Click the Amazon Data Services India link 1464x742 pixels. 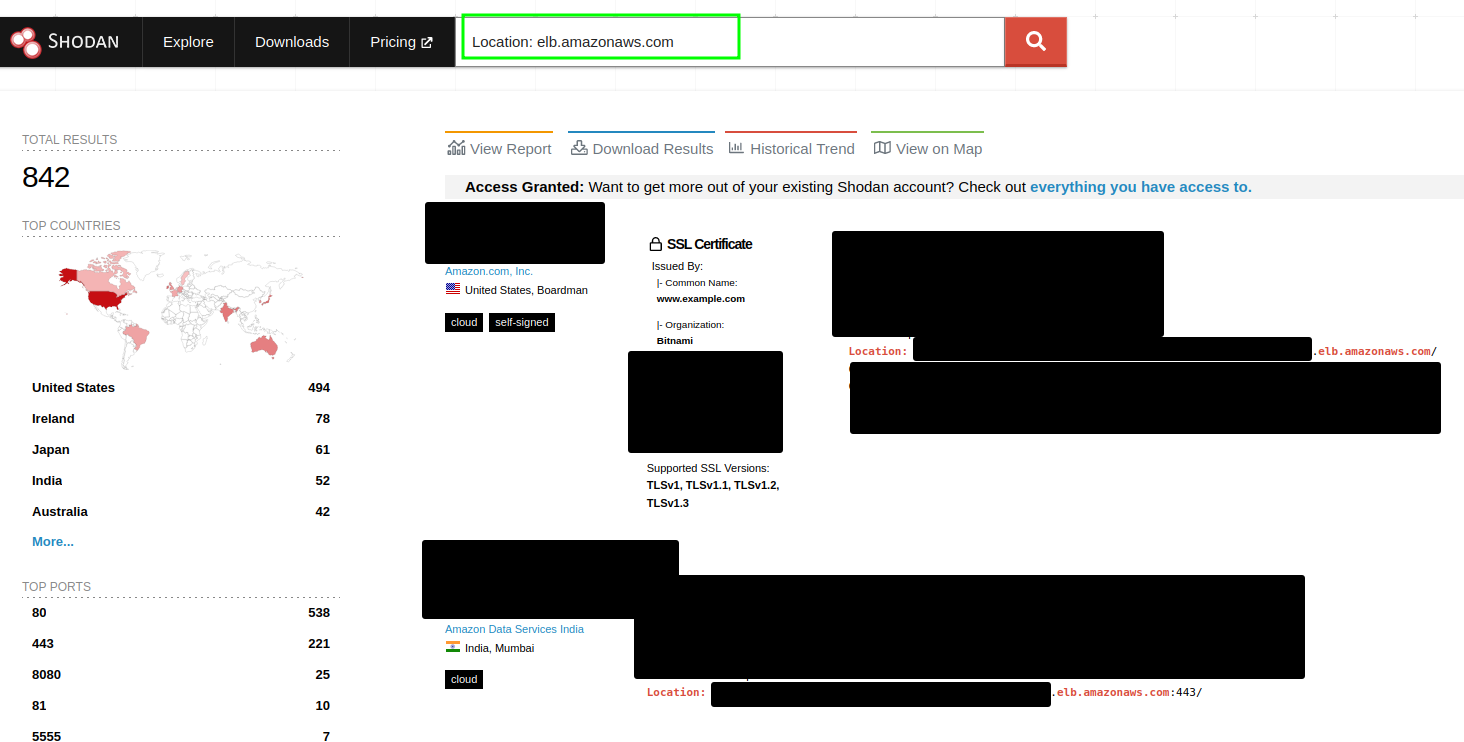tap(514, 628)
